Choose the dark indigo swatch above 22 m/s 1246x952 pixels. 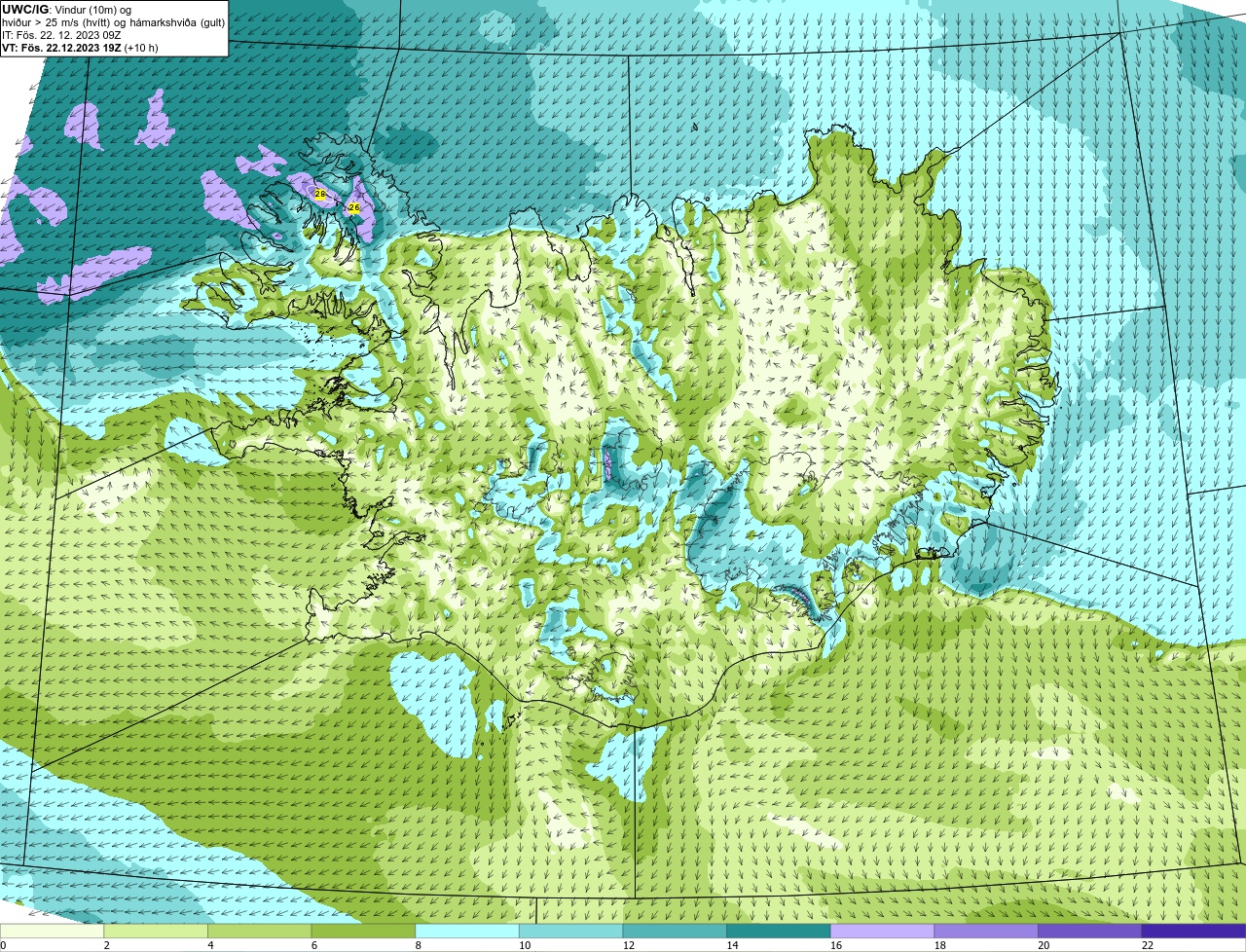(1193, 932)
